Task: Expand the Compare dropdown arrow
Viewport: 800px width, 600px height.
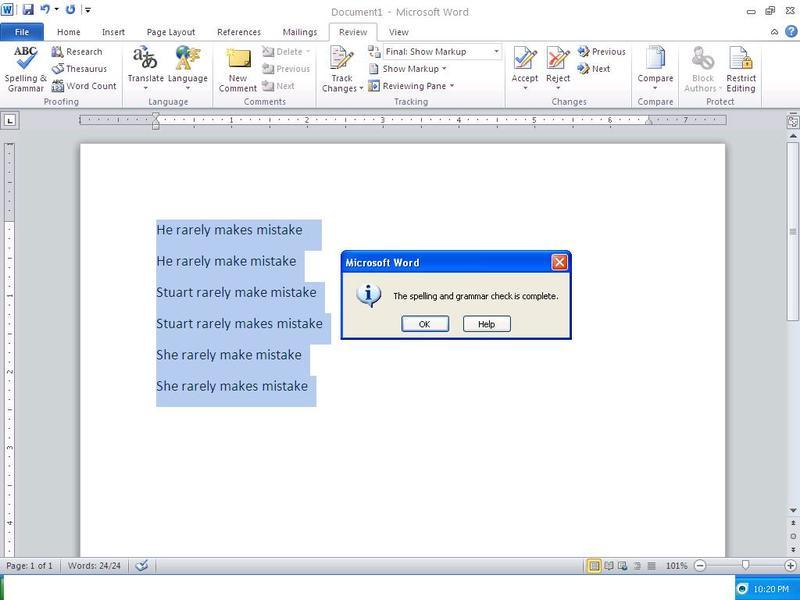Action: pyautogui.click(x=655, y=88)
